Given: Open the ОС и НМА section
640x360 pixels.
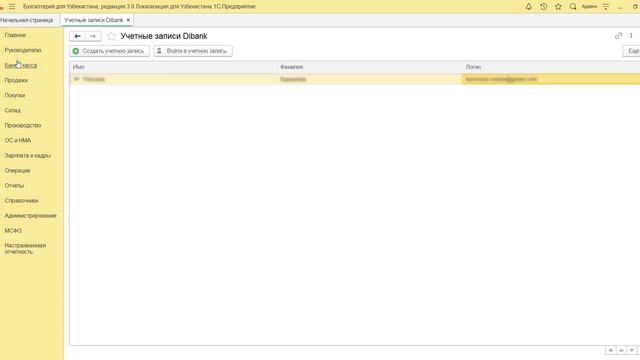Looking at the screenshot, I should (x=18, y=140).
